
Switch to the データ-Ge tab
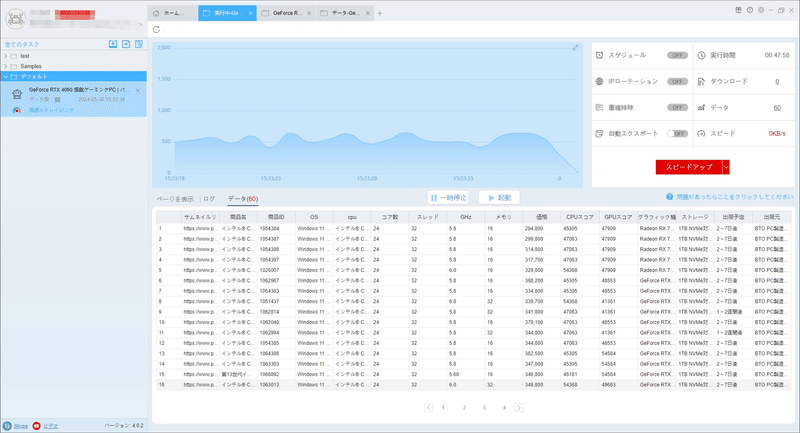(345, 13)
